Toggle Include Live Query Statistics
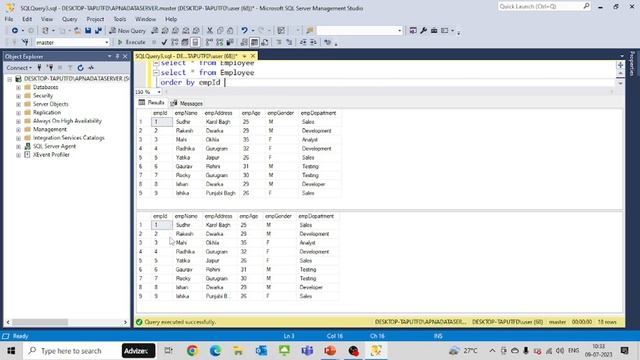 [220, 42]
